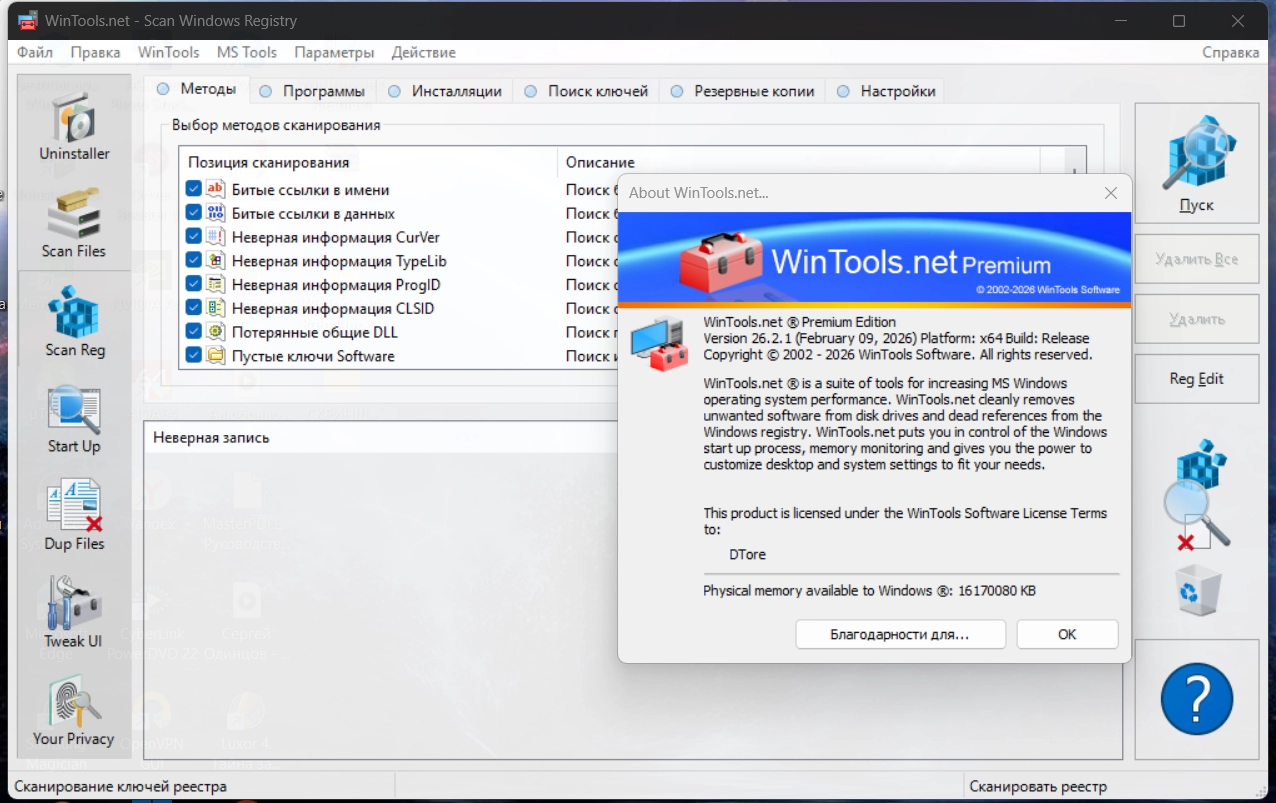The image size is (1276, 803).
Task: Switch to the Методы tab
Action: (x=196, y=89)
